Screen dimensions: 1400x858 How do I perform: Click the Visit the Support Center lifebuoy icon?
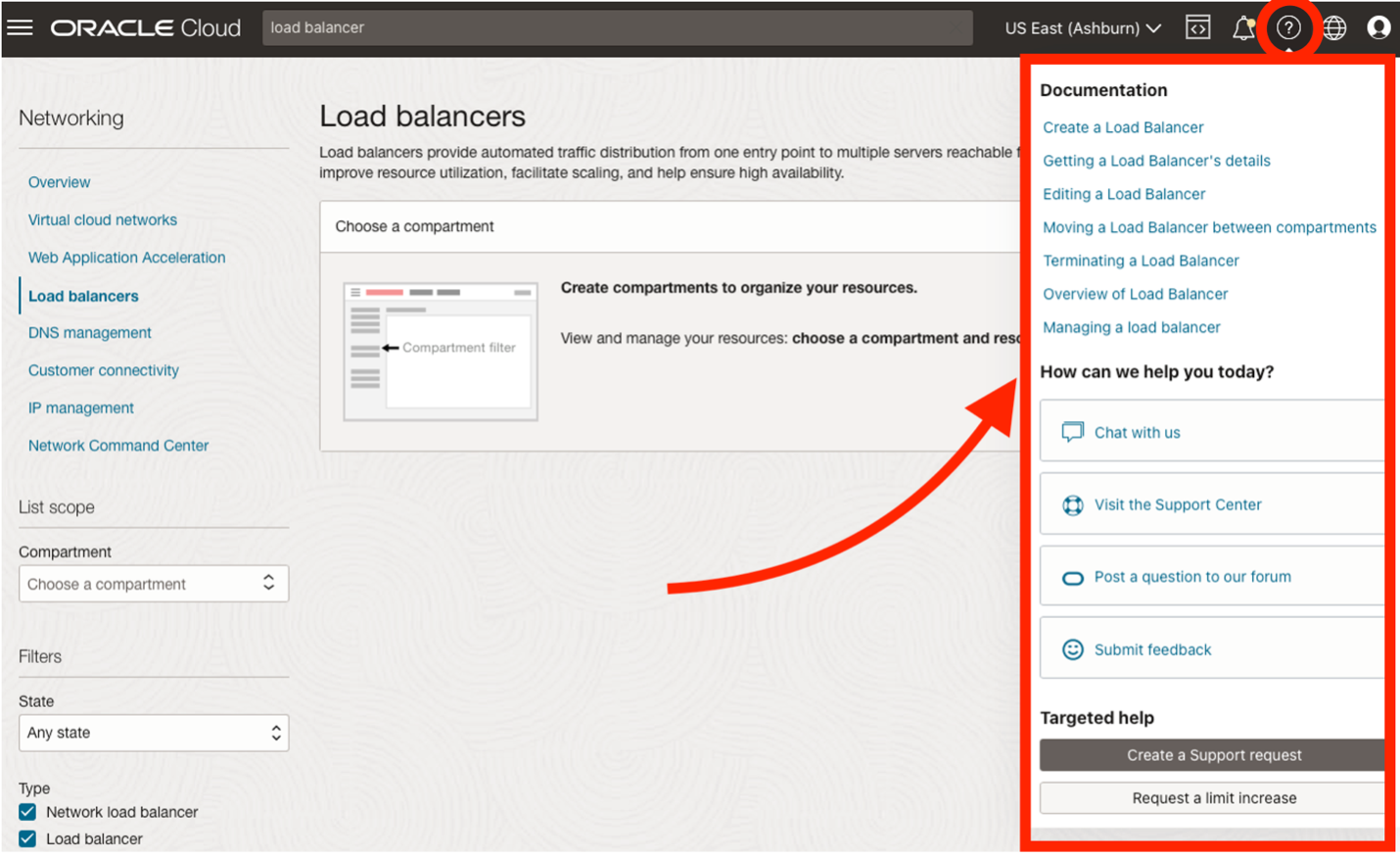[x=1073, y=503]
